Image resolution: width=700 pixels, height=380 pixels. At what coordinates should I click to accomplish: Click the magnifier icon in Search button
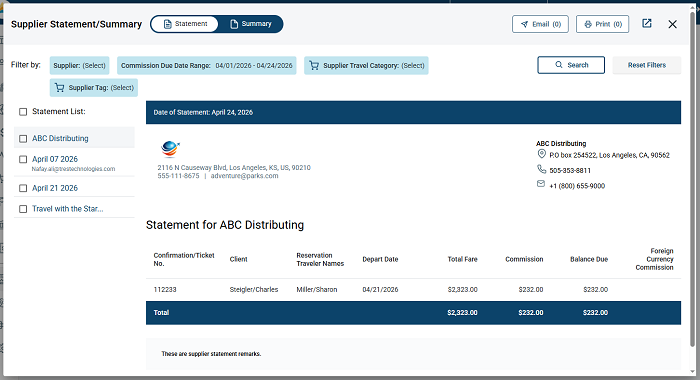(x=558, y=65)
